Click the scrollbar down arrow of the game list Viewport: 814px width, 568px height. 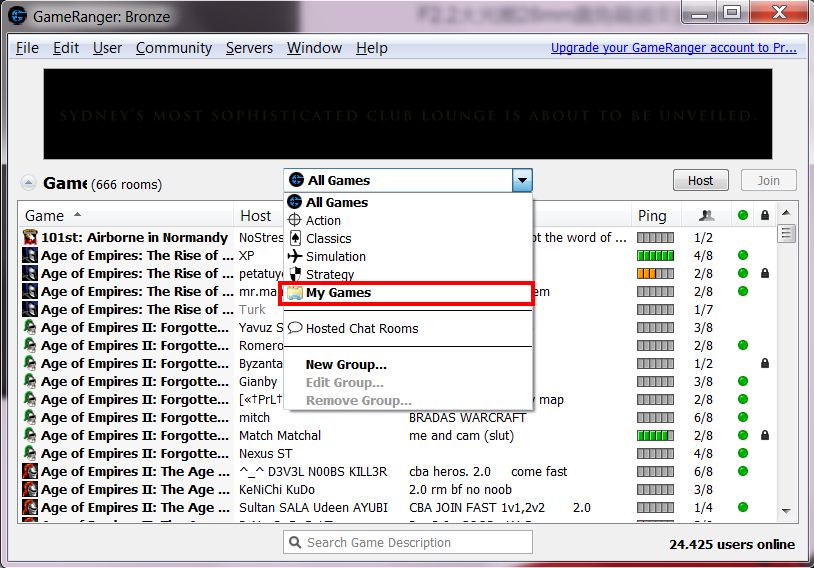point(786,511)
